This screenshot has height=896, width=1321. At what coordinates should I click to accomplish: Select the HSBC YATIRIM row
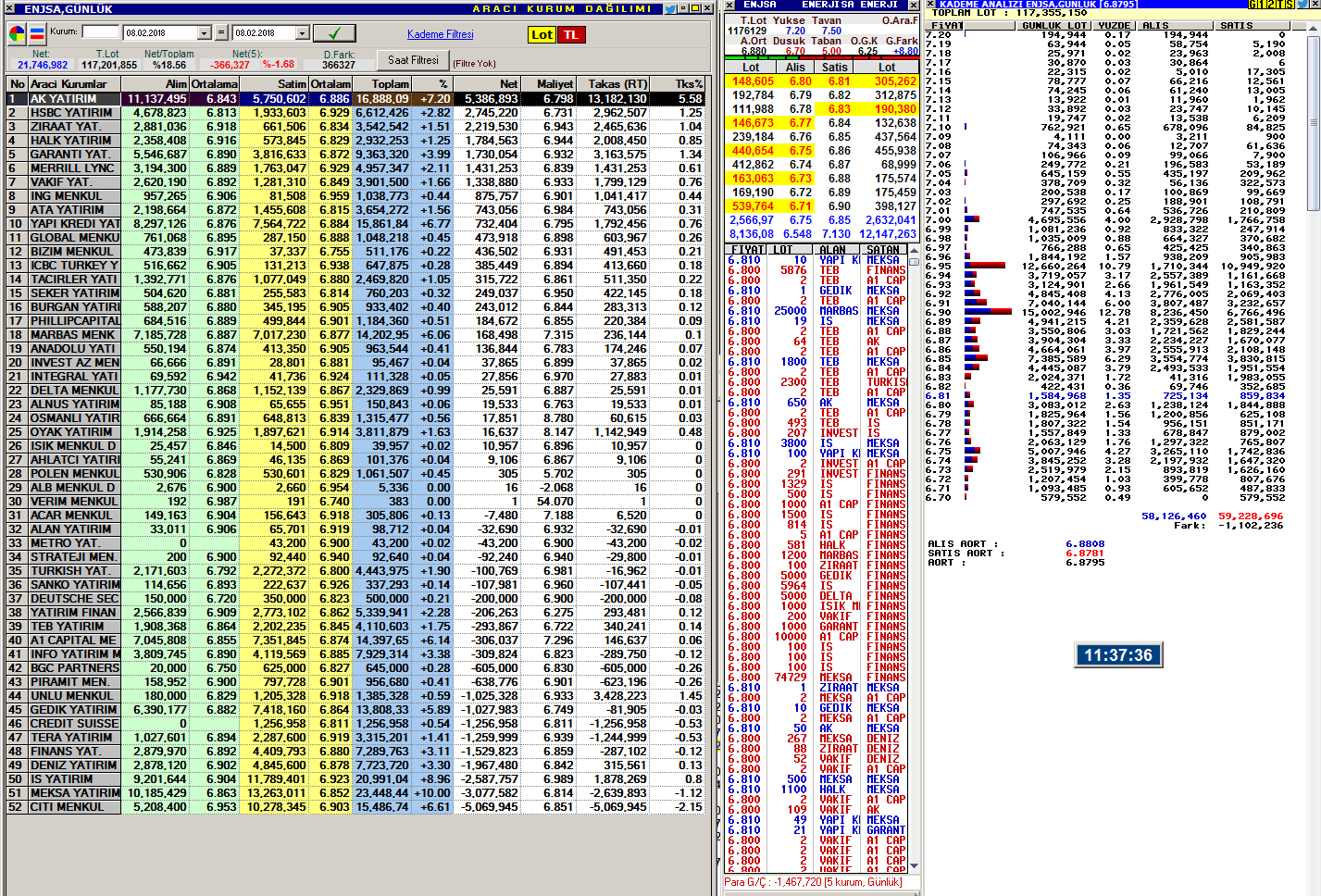(x=355, y=112)
